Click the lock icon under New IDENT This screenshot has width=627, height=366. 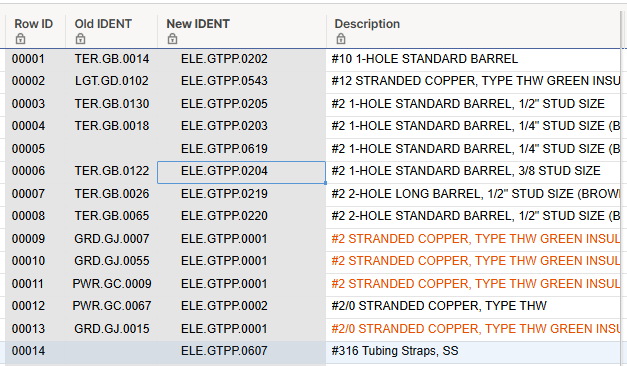pyautogui.click(x=172, y=39)
